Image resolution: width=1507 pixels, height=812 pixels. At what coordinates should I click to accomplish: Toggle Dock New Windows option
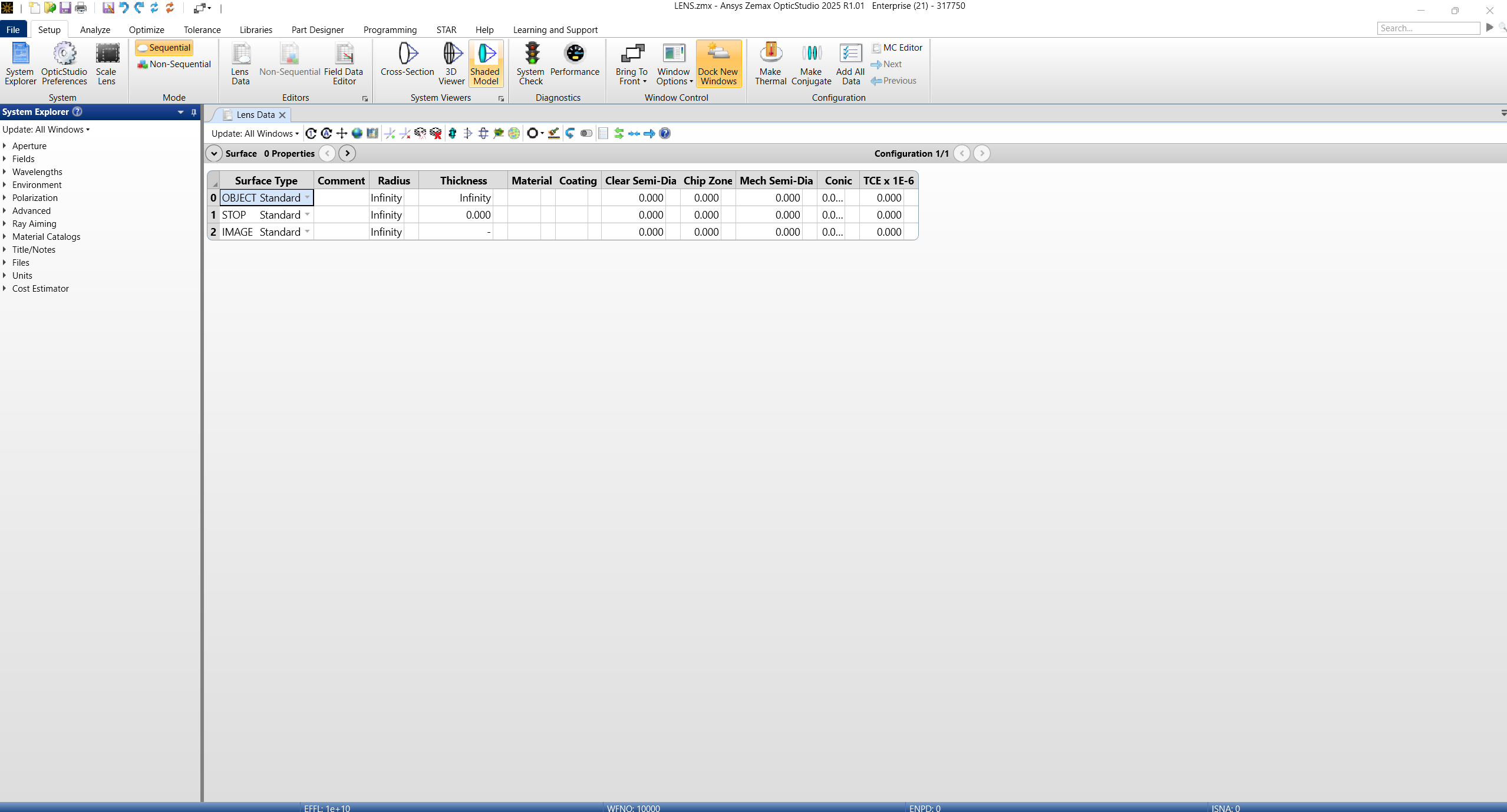pyautogui.click(x=718, y=62)
